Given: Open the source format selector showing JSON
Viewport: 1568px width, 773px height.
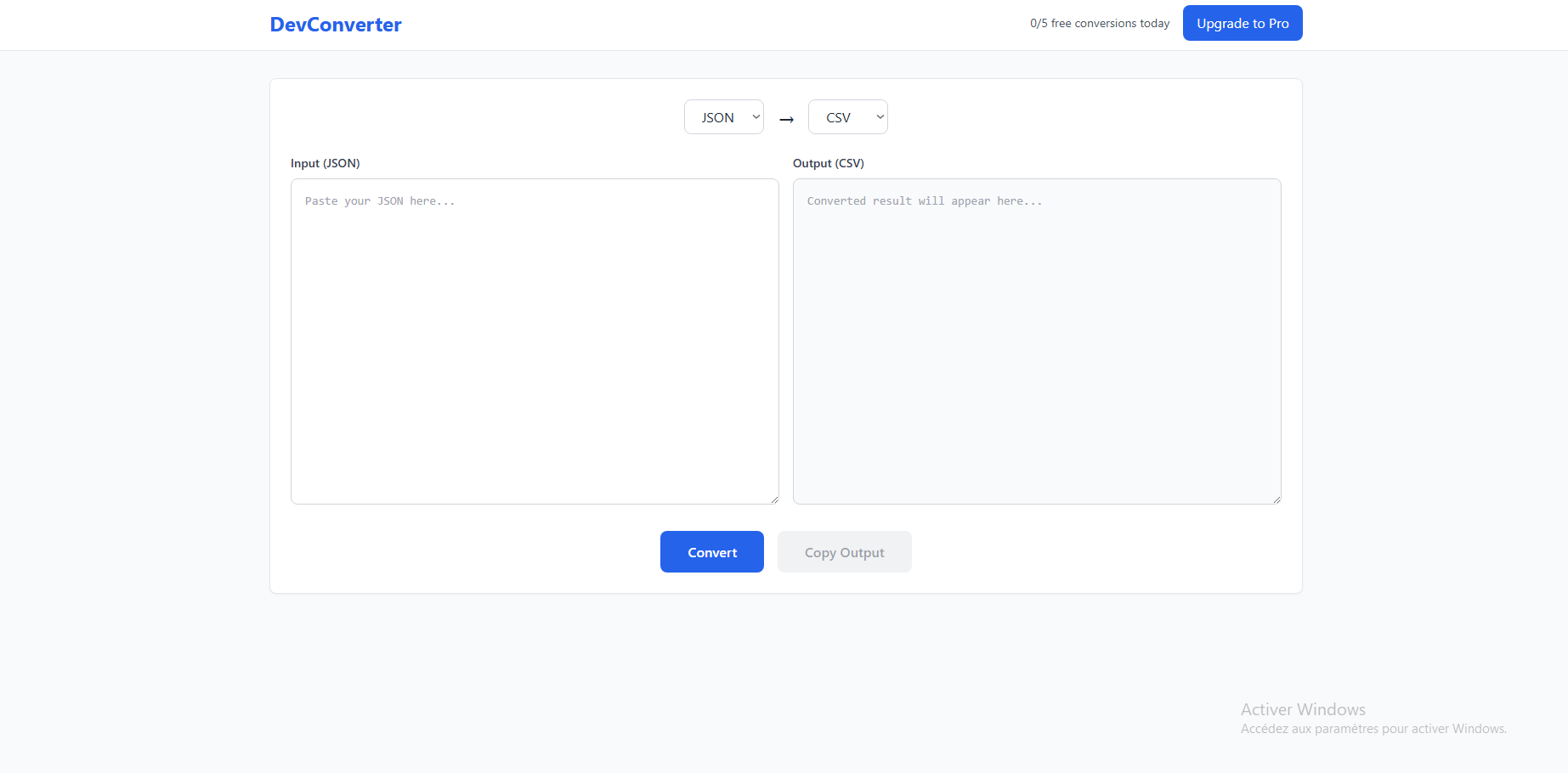Looking at the screenshot, I should click(x=723, y=116).
